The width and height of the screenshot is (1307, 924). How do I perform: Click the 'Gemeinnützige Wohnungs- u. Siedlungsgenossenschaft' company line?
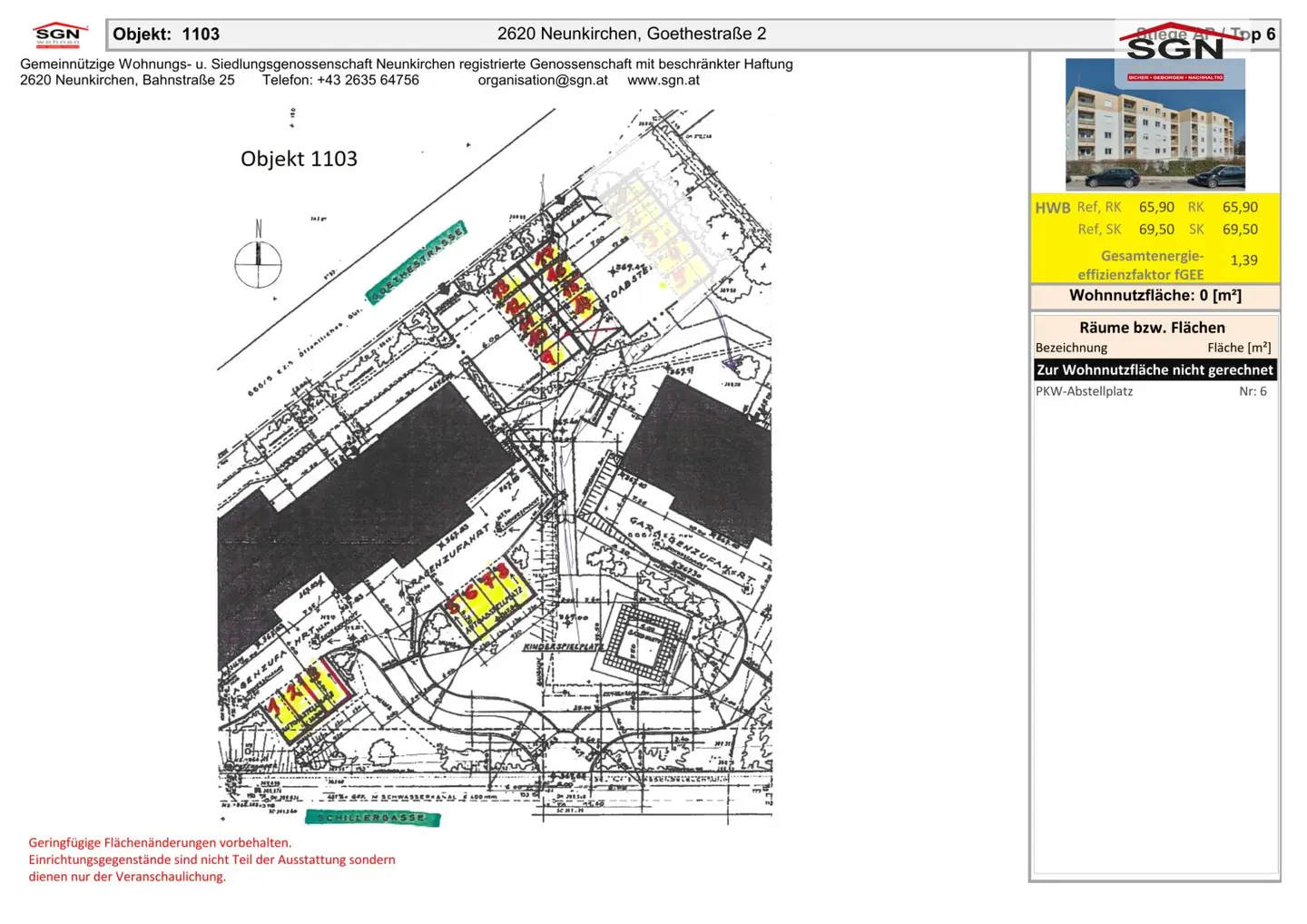[407, 64]
